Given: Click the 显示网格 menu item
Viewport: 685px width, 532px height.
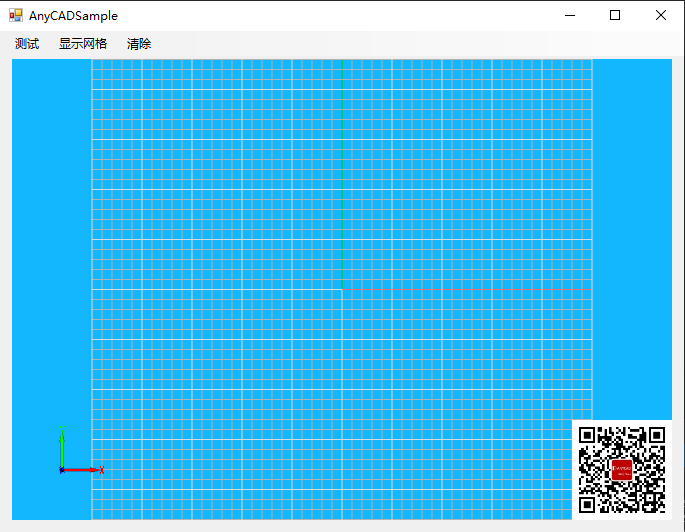Looking at the screenshot, I should click(83, 44).
